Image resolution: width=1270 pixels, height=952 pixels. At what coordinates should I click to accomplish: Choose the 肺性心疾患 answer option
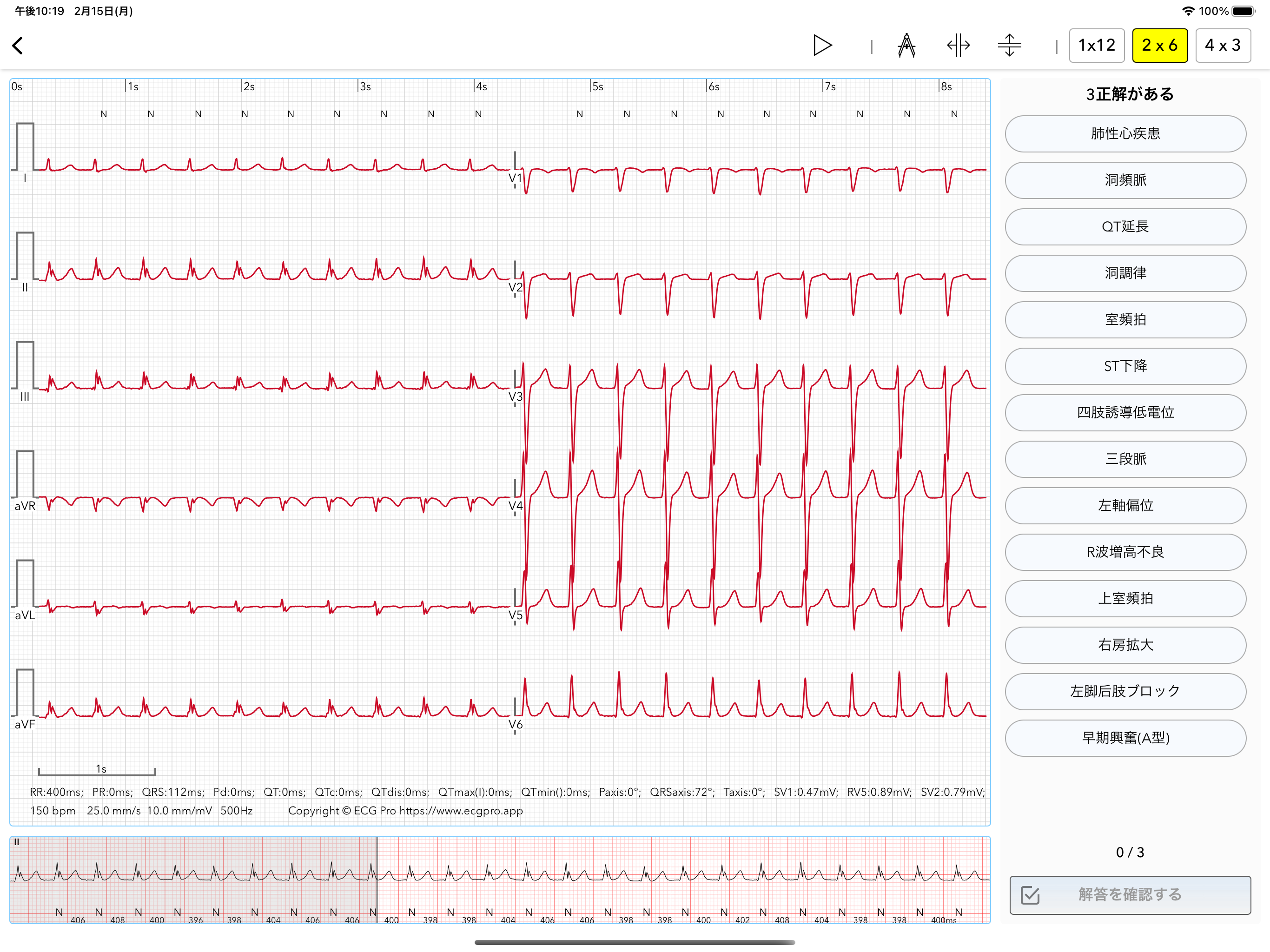pos(1125,134)
